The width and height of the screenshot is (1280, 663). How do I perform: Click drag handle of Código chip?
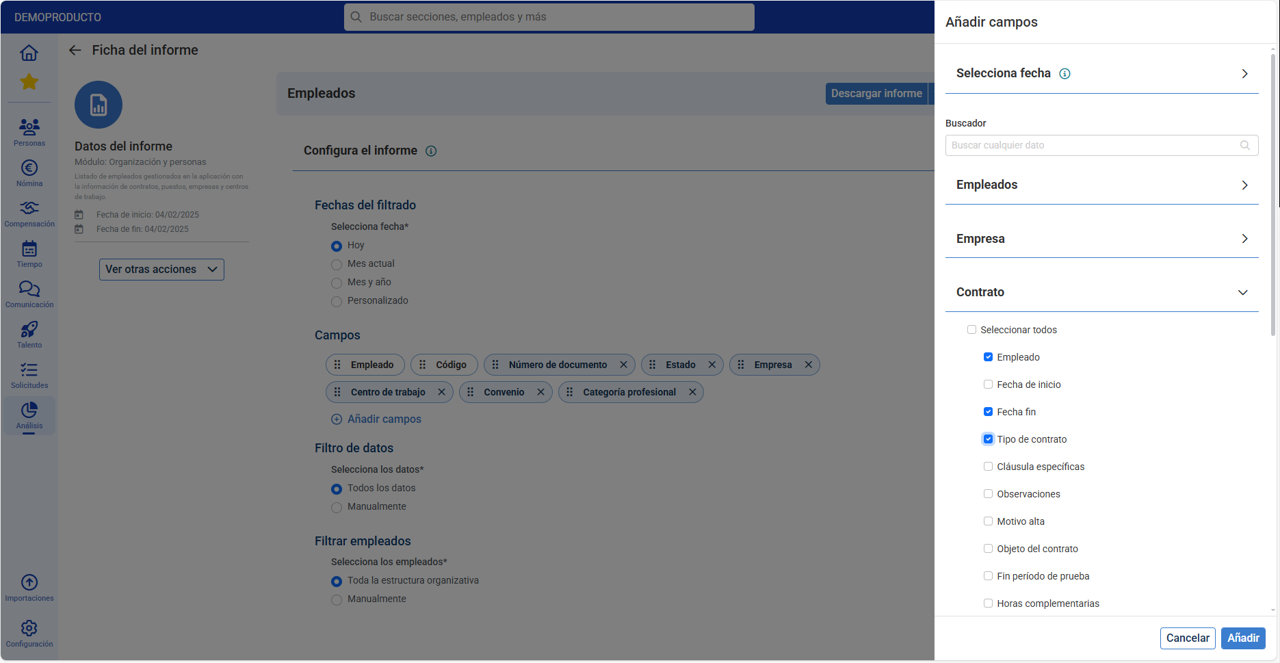pos(423,365)
